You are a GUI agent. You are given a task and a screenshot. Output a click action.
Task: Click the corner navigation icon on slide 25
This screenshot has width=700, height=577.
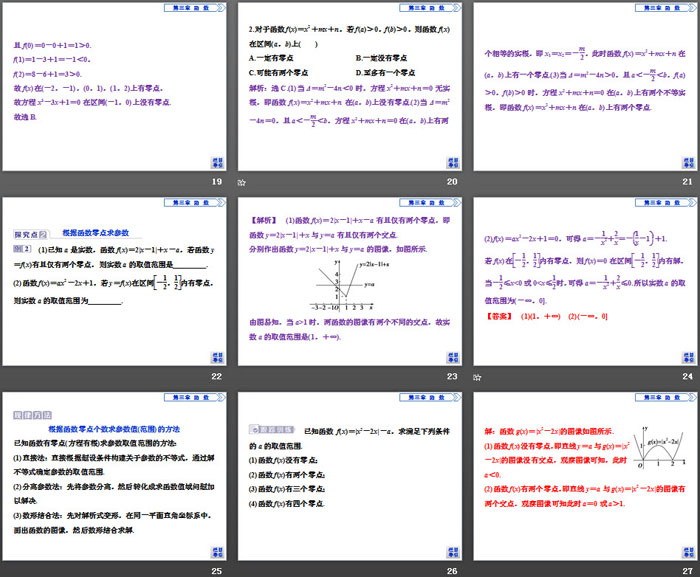pos(216,551)
